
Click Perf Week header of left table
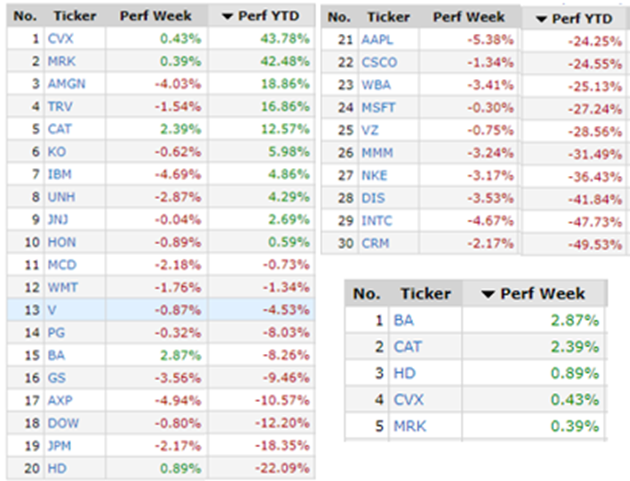[x=156, y=16]
